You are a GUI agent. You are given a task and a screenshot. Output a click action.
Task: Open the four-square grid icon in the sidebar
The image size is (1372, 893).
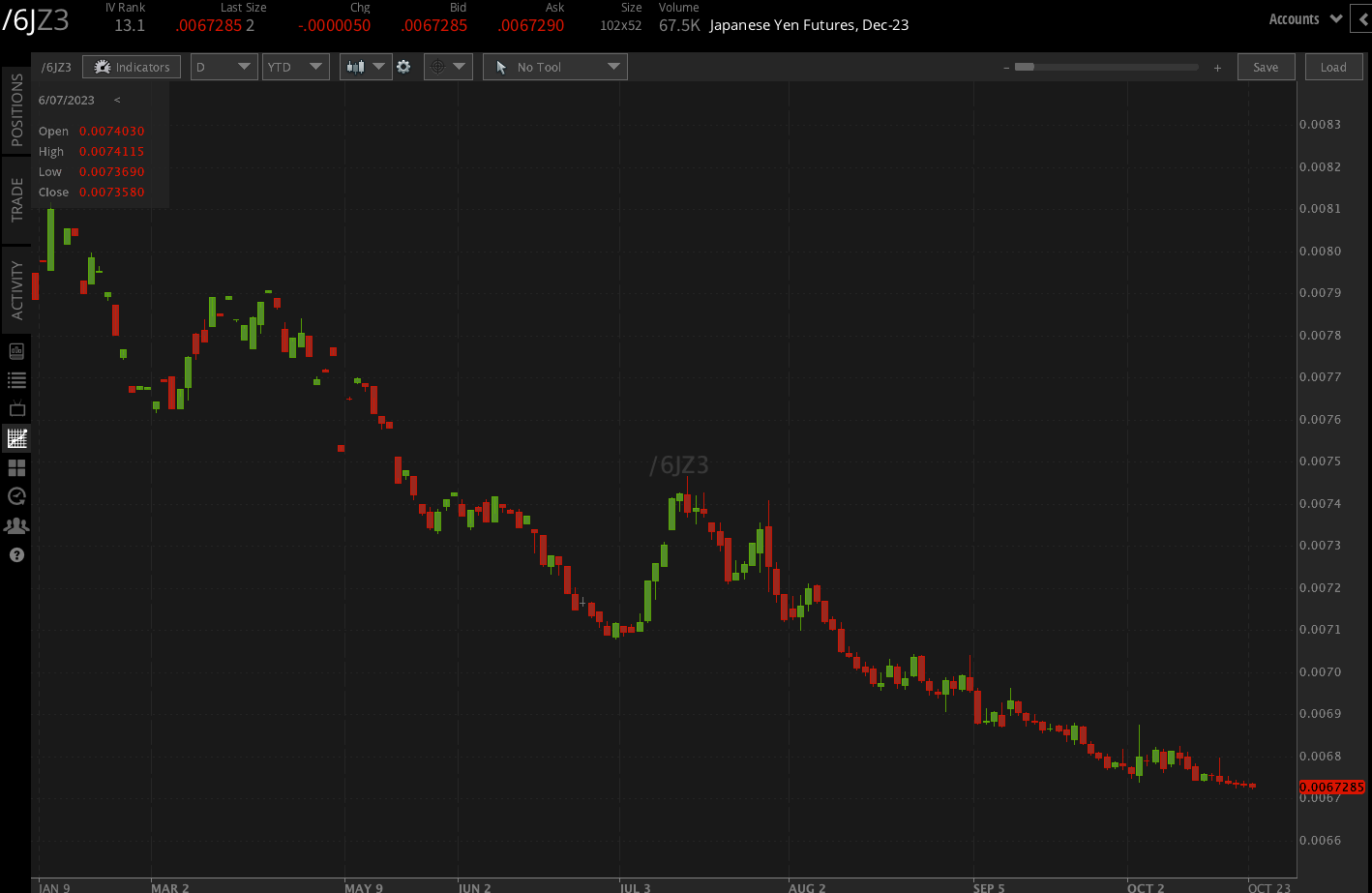[16, 468]
